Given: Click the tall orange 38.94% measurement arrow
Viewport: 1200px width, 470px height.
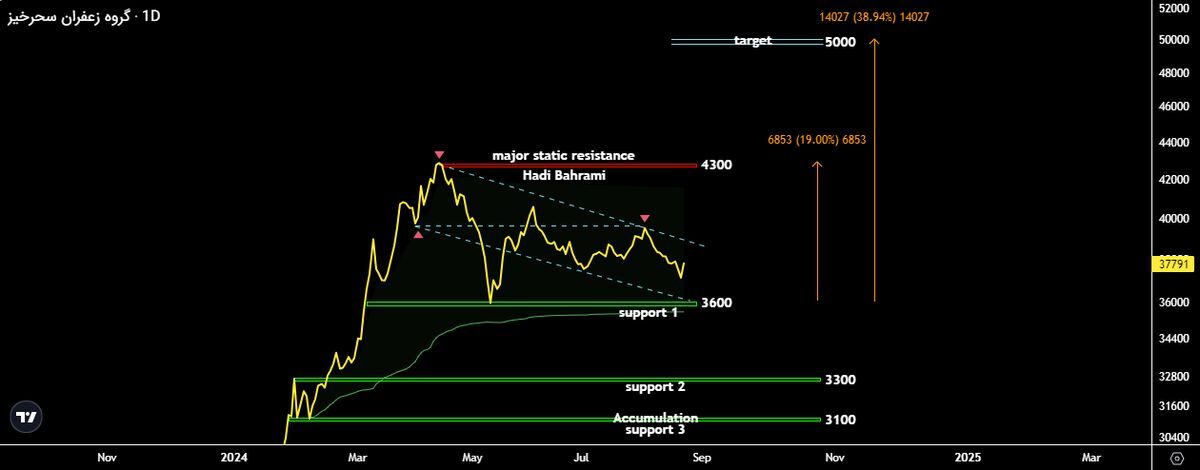Looking at the screenshot, I should point(874,170).
